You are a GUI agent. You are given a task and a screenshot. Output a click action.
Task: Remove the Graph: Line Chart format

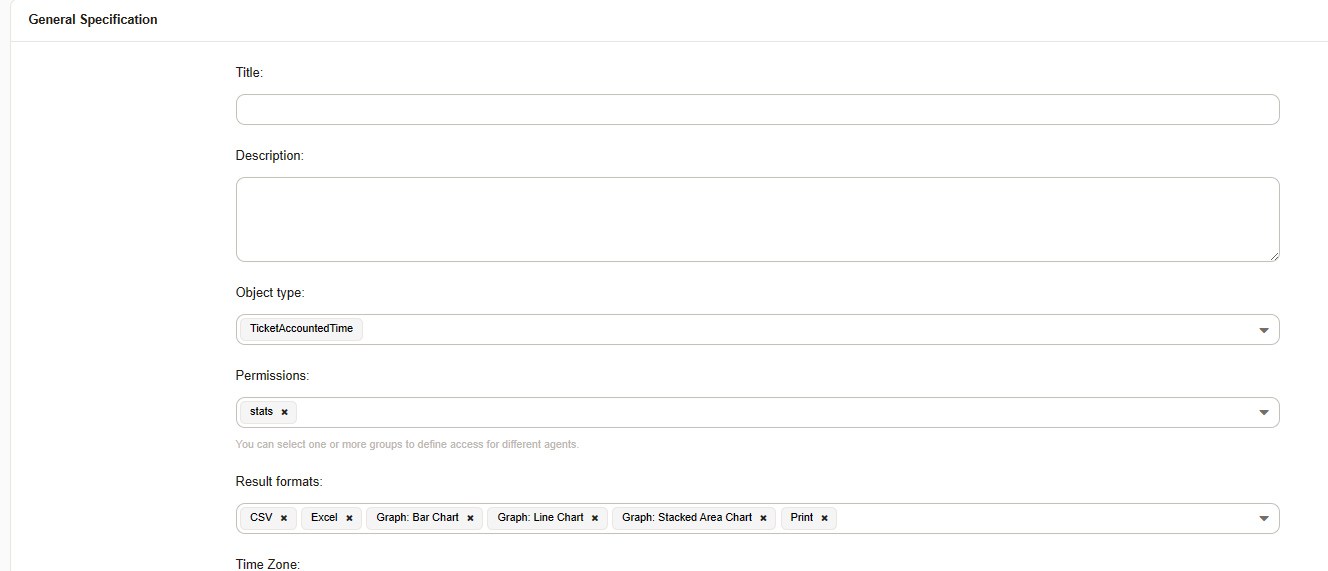coord(595,518)
